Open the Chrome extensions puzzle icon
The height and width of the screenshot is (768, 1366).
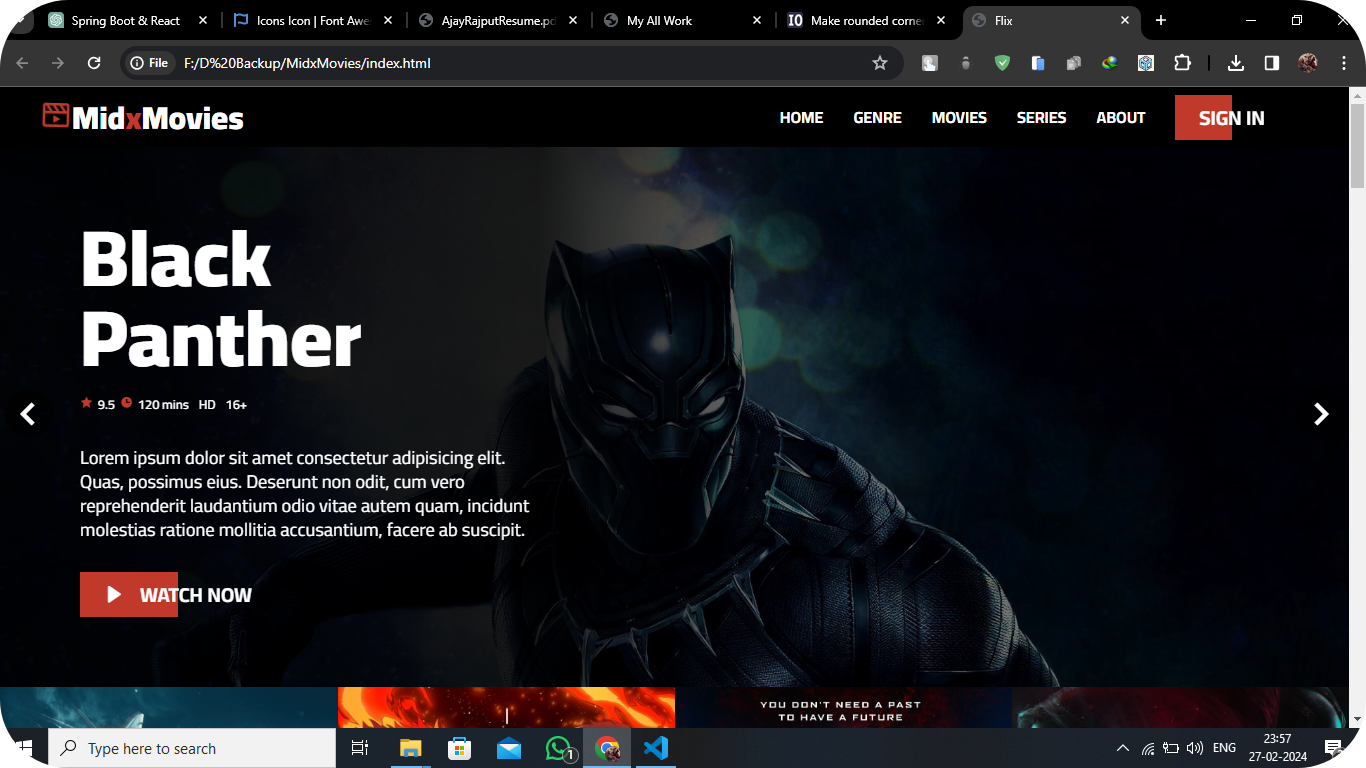point(1182,63)
